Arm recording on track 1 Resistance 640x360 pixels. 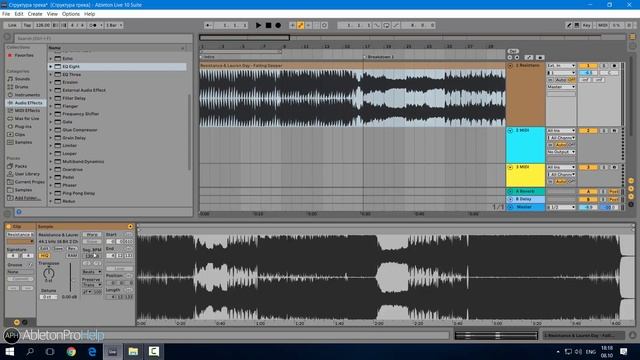(614, 66)
